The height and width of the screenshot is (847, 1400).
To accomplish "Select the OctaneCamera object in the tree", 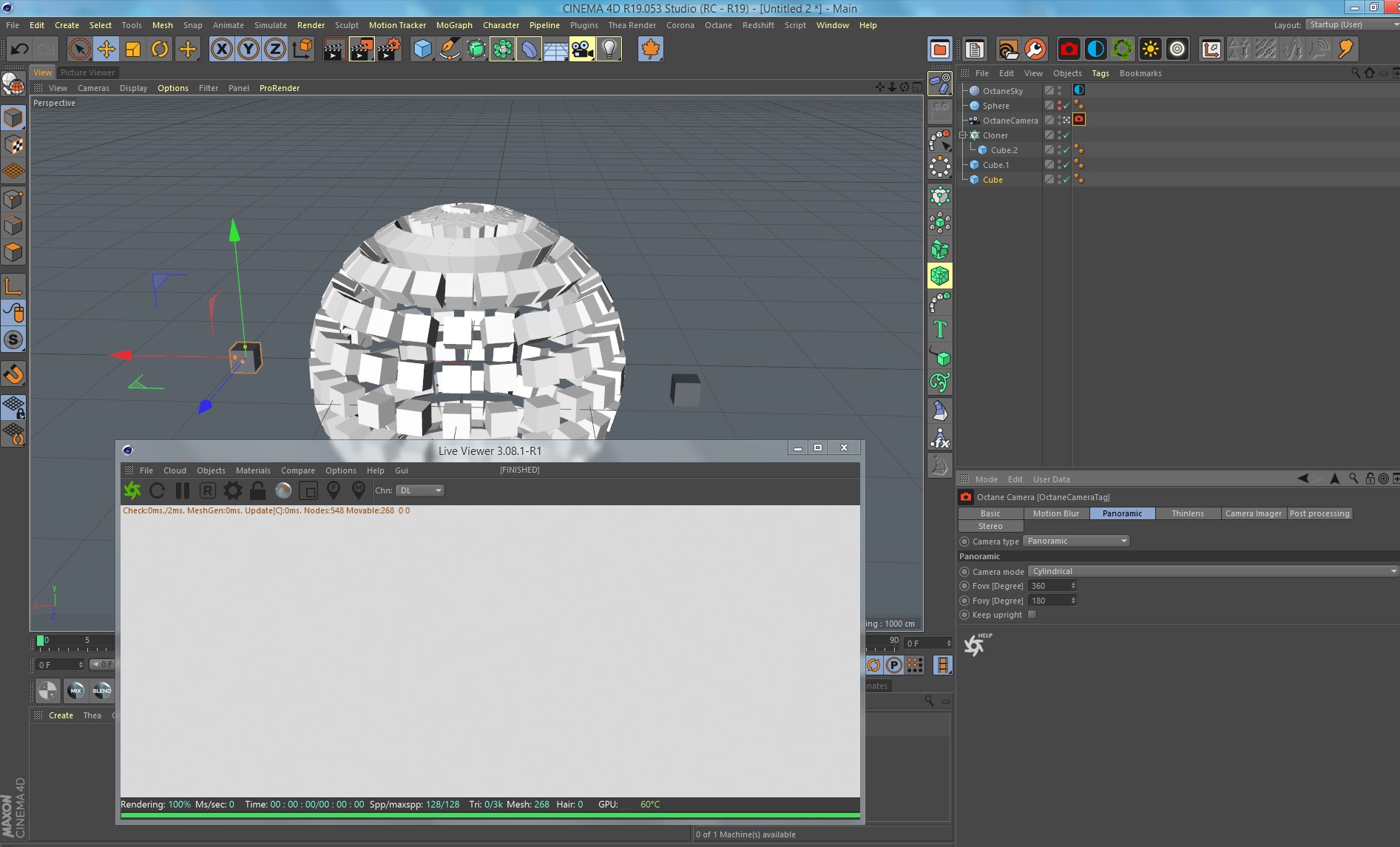I will (1010, 121).
